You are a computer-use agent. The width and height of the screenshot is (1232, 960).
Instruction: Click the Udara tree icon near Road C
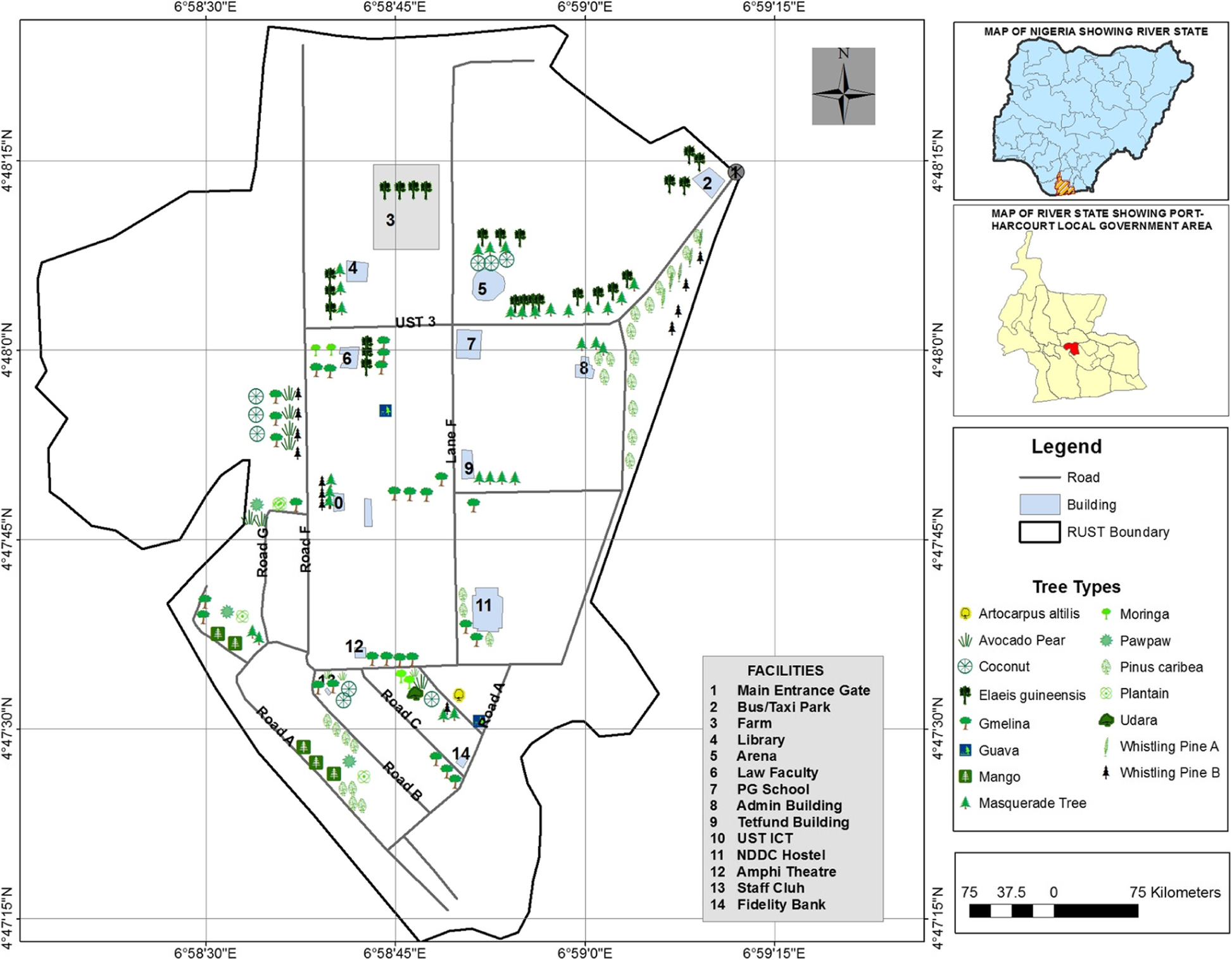[x=415, y=693]
